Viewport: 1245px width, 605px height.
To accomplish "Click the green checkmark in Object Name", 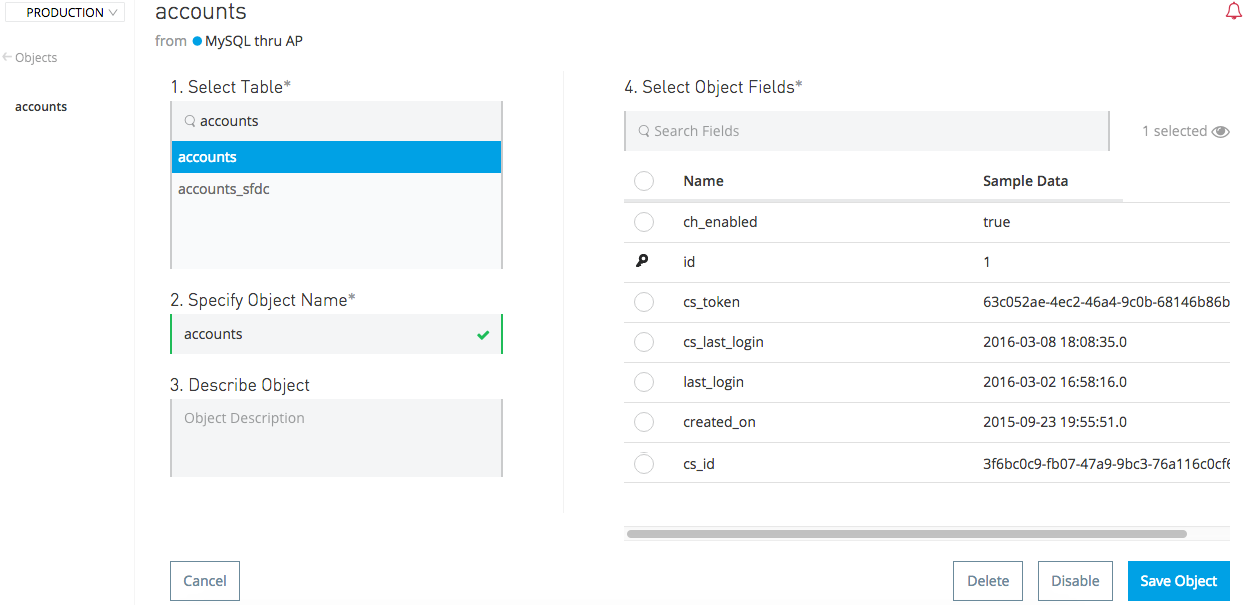I will [x=483, y=335].
